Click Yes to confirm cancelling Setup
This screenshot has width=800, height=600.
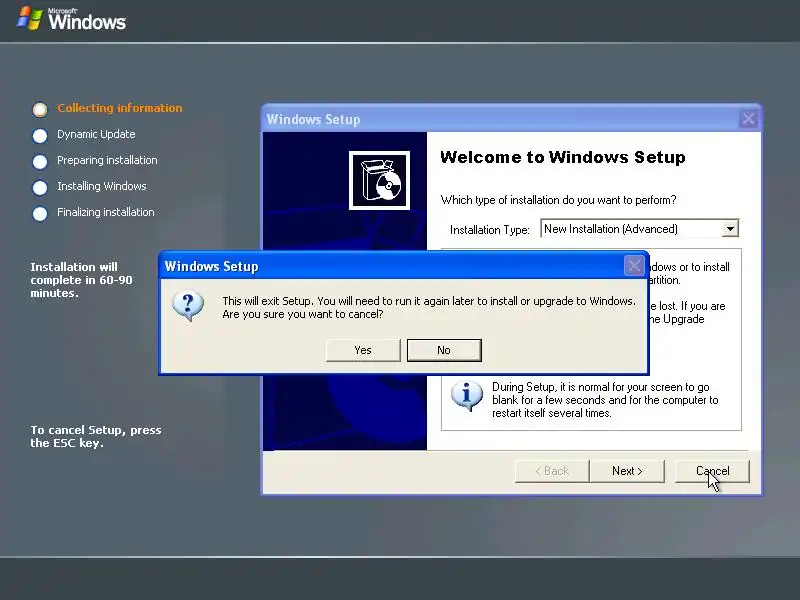[x=363, y=350]
